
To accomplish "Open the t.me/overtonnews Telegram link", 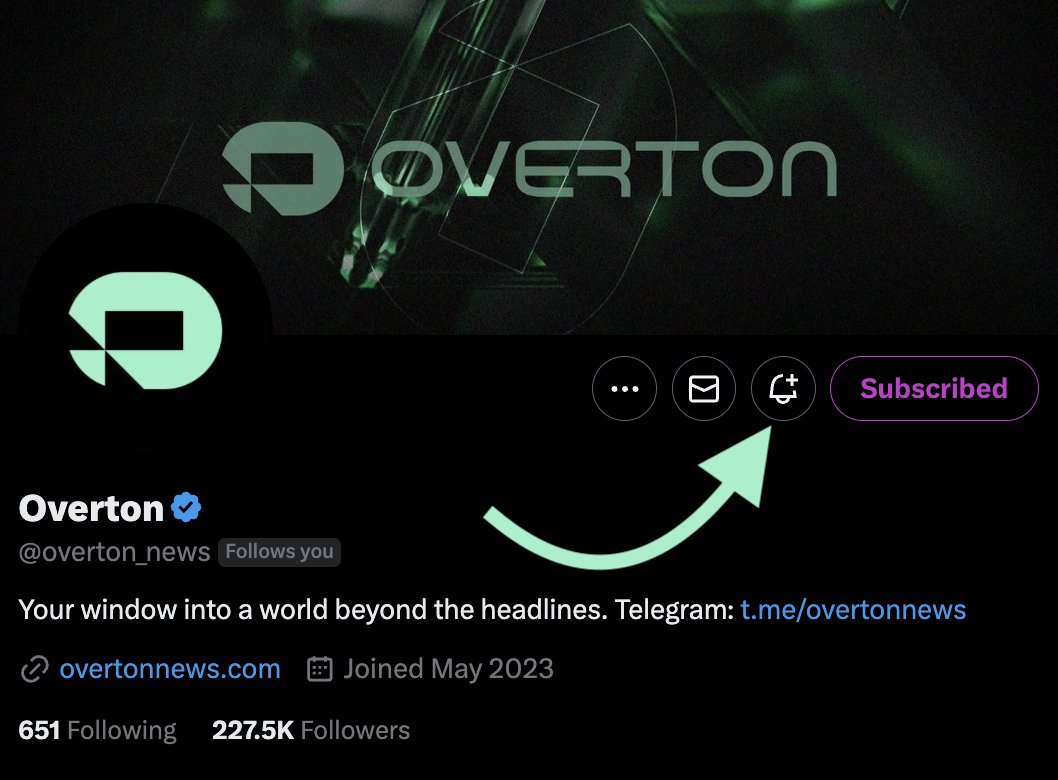I will click(853, 610).
